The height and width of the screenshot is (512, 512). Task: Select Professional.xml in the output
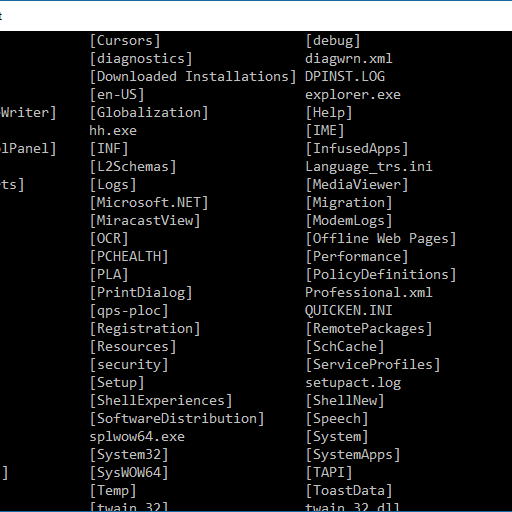pos(369,293)
